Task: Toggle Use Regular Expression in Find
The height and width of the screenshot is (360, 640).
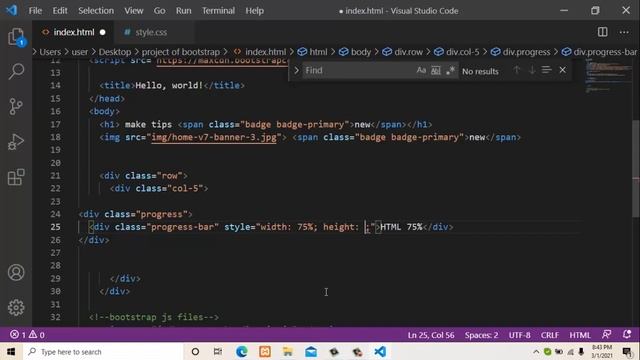Action: click(450, 70)
